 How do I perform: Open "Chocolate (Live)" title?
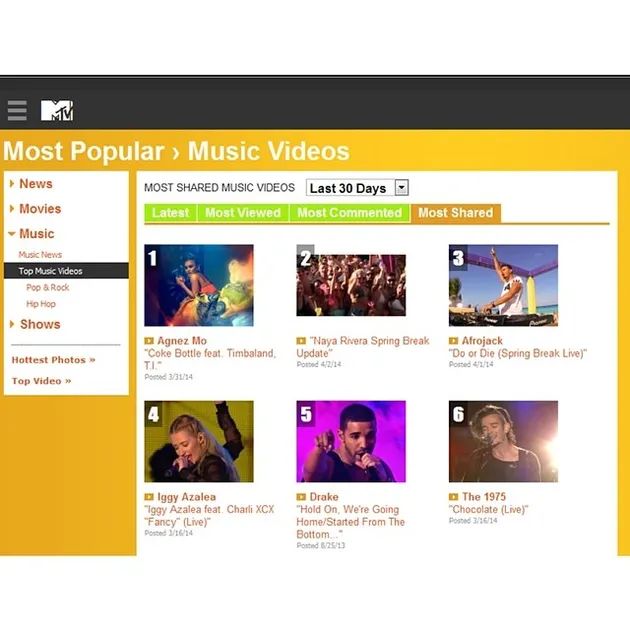pyautogui.click(x=489, y=509)
